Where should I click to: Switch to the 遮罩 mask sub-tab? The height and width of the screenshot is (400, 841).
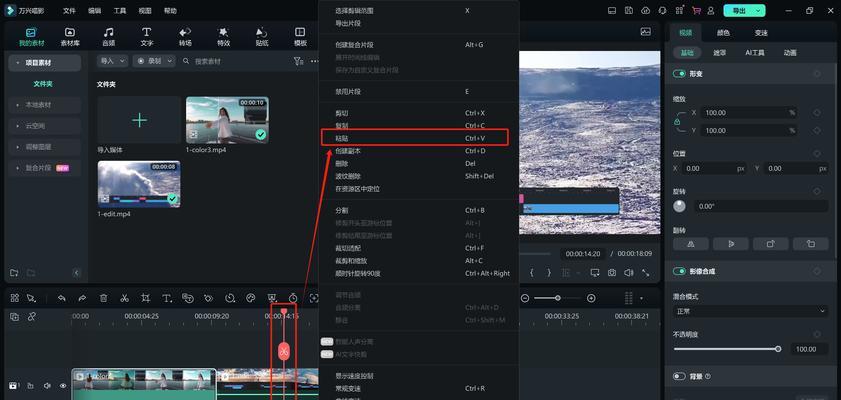[x=720, y=53]
